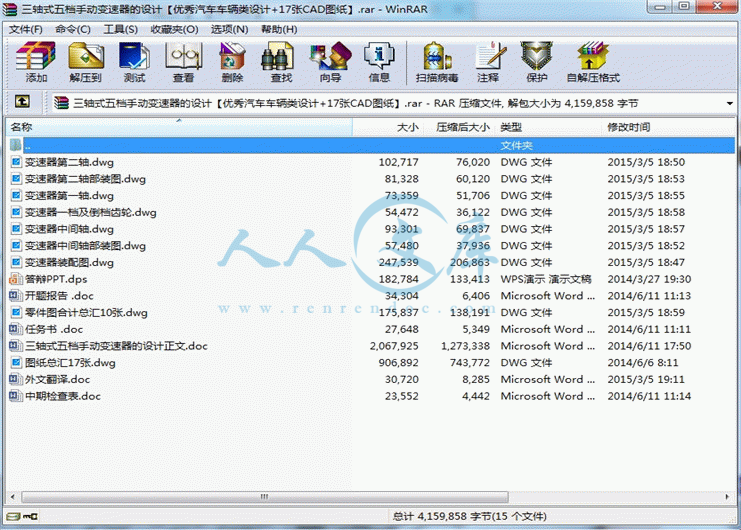Open the address bar dropdown arrow
Screen dimensions: 741x530
point(730,103)
